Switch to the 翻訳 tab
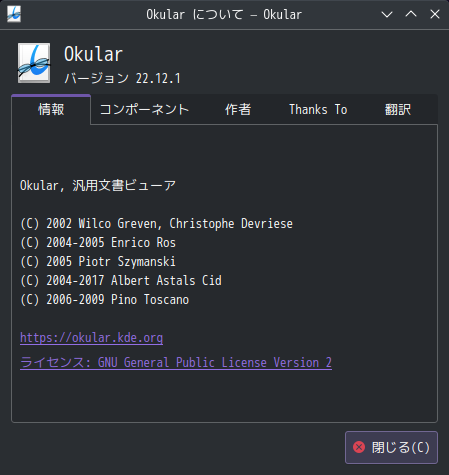The image size is (449, 475). [398, 110]
